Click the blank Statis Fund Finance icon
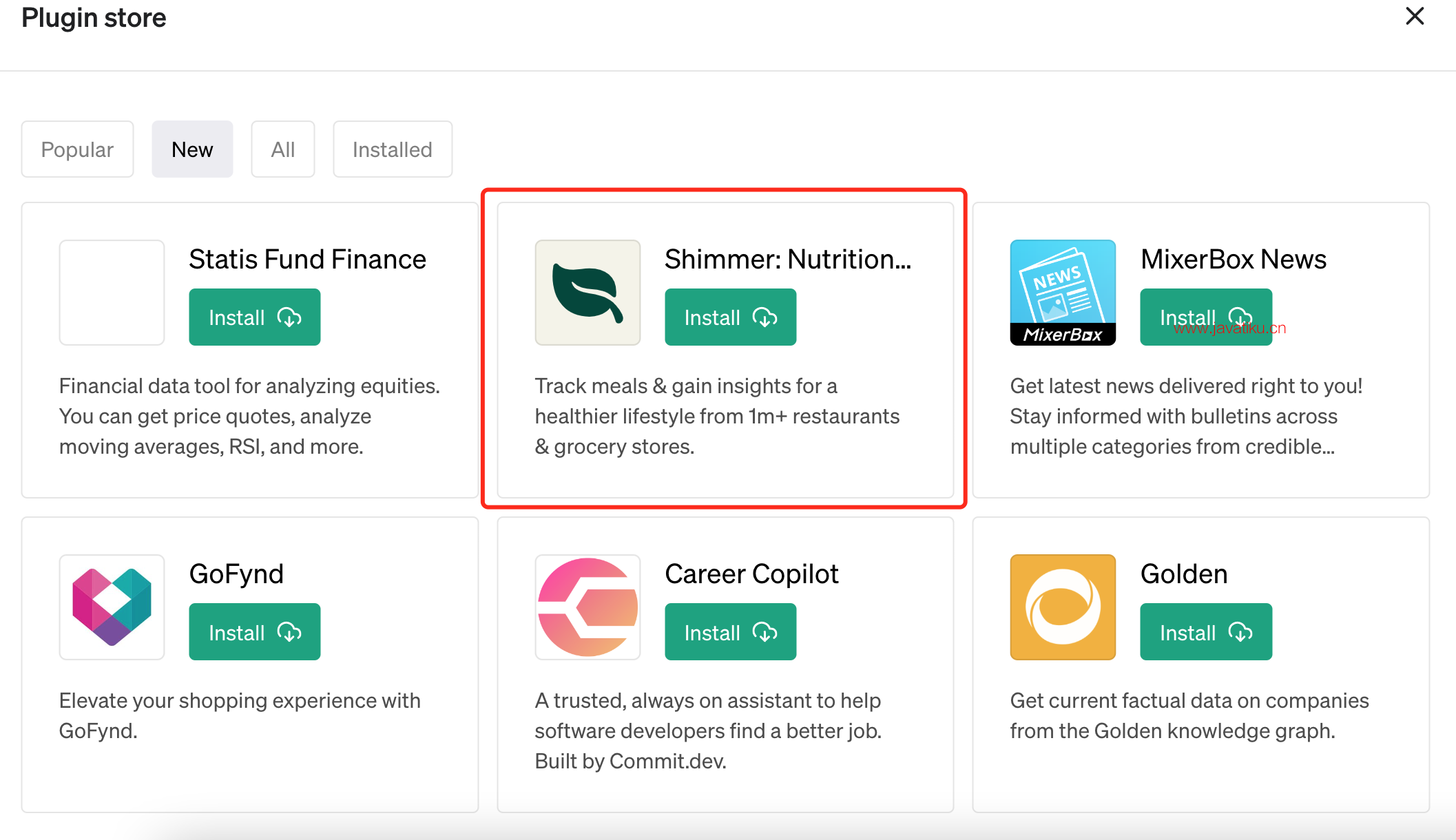Viewport: 1456px width, 840px height. [112, 293]
